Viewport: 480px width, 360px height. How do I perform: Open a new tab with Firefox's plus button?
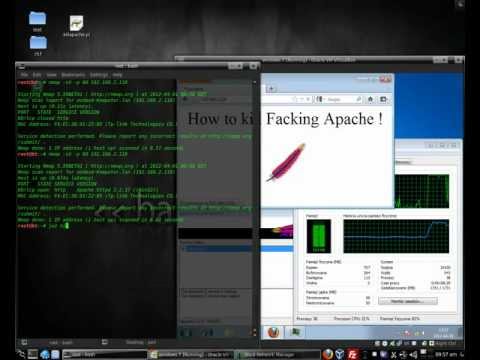pyautogui.click(x=271, y=89)
